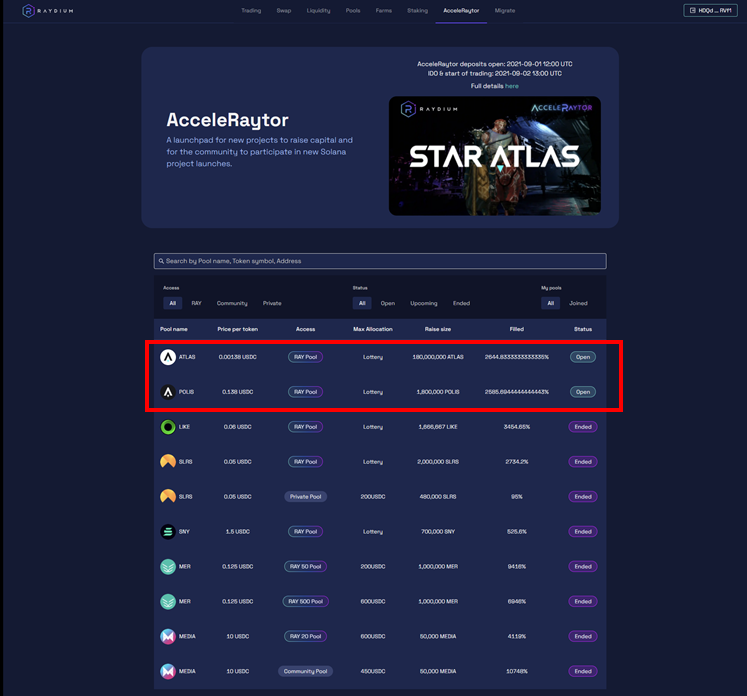Click the RAY 500 Pool badge
This screenshot has height=696, width=747.
click(x=305, y=601)
